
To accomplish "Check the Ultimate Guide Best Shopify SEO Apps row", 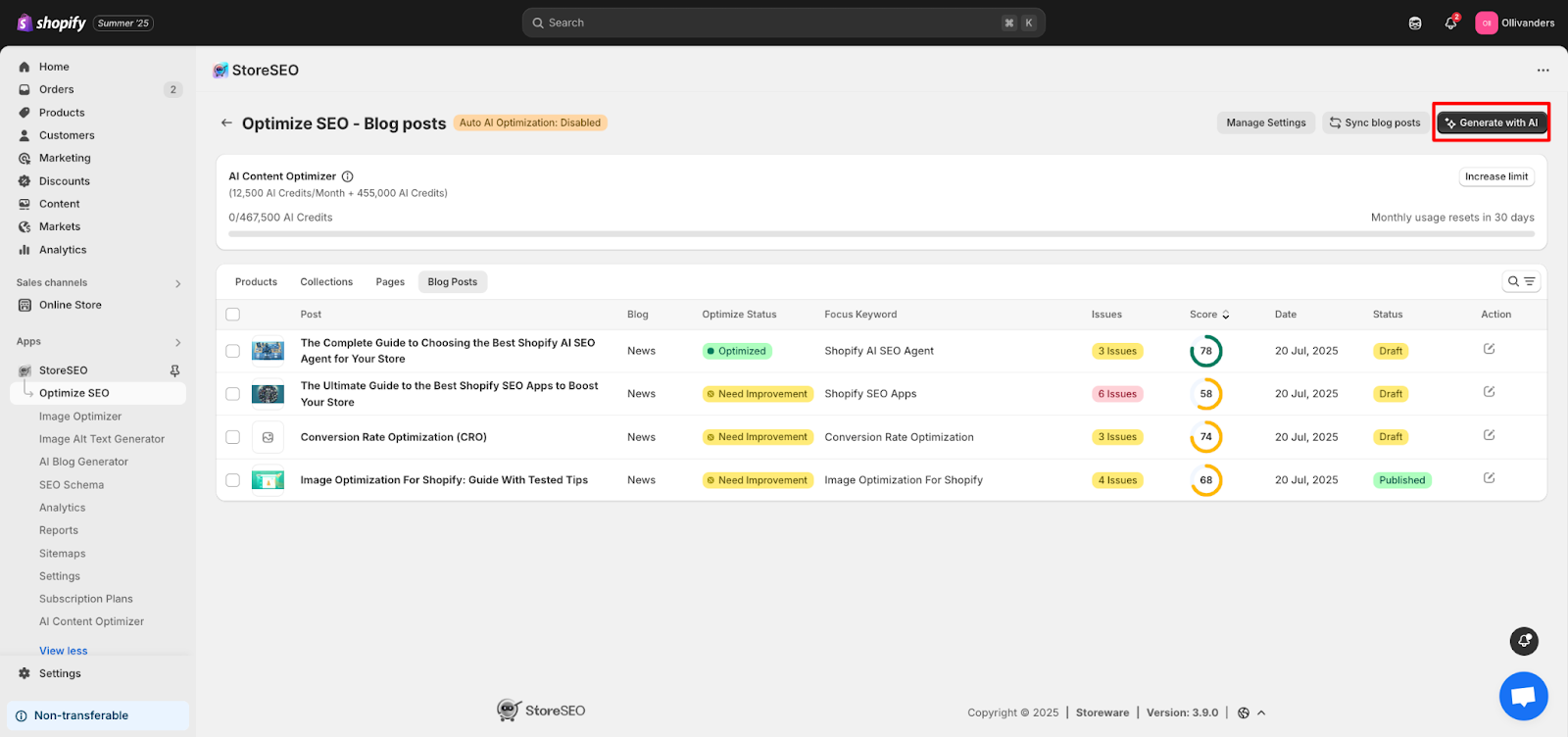I will (x=232, y=394).
